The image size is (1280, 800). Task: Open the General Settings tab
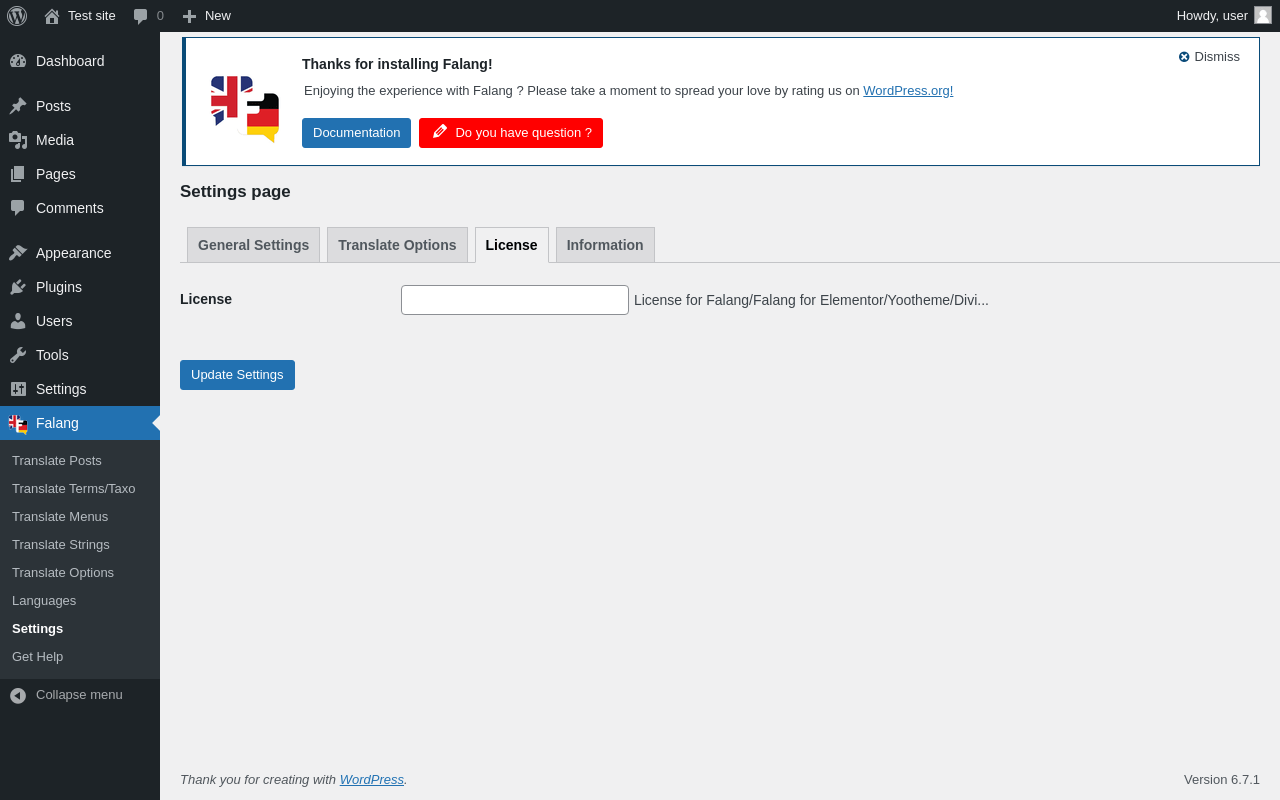253,245
